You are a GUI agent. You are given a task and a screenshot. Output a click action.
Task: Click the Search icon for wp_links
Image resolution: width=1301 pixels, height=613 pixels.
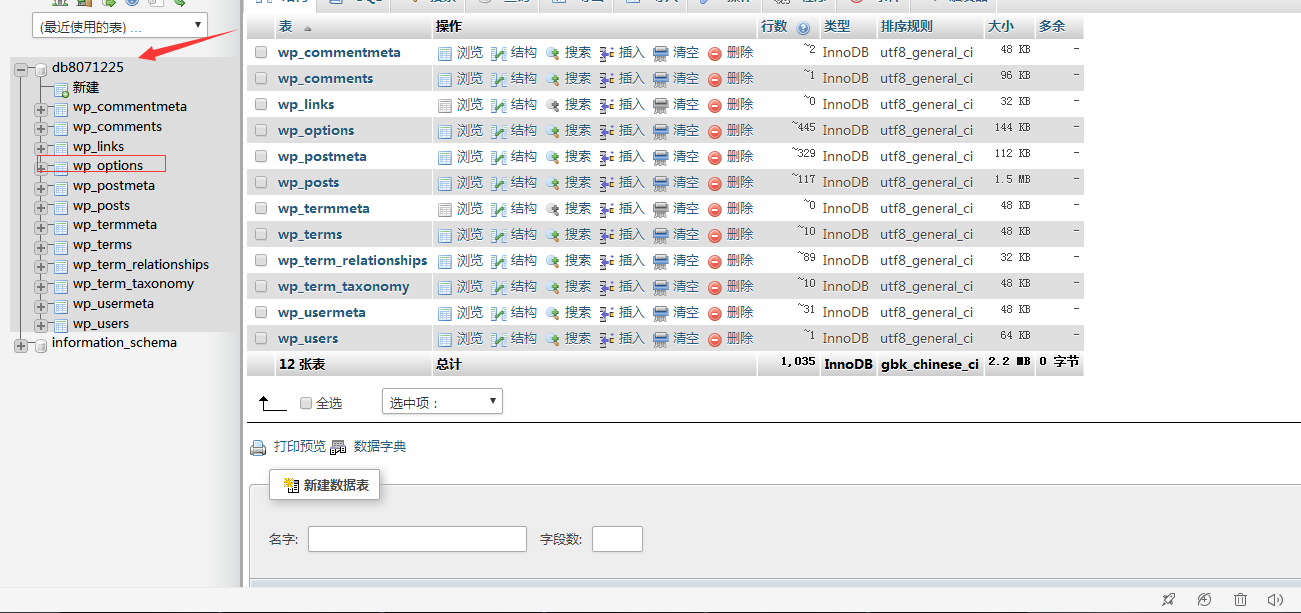tap(553, 105)
